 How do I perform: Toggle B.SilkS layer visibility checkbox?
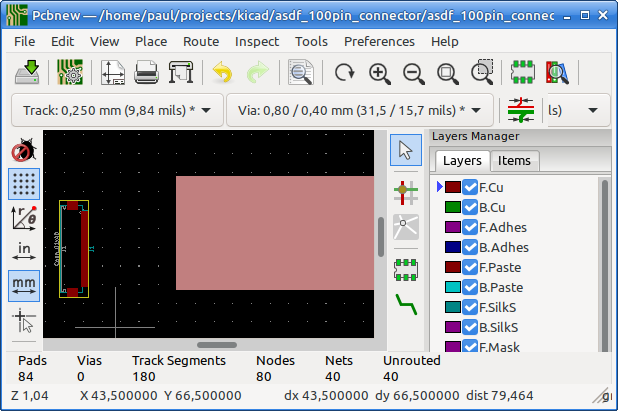point(470,327)
